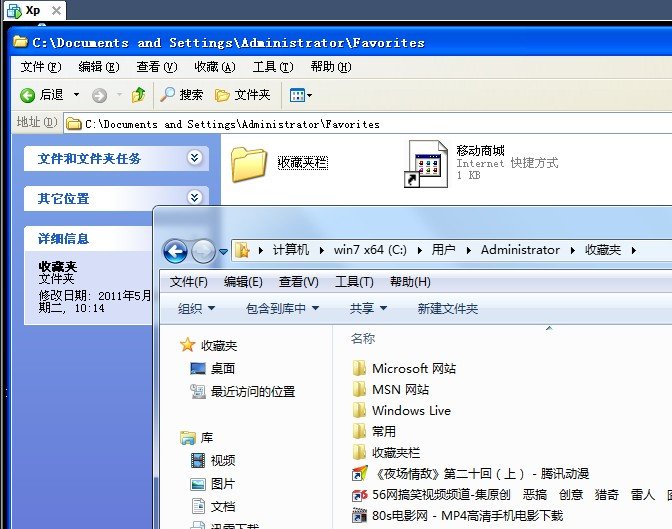Click 收藏夹 breadcrumb segment in Win7 address bar
672x529 pixels.
tap(603, 249)
